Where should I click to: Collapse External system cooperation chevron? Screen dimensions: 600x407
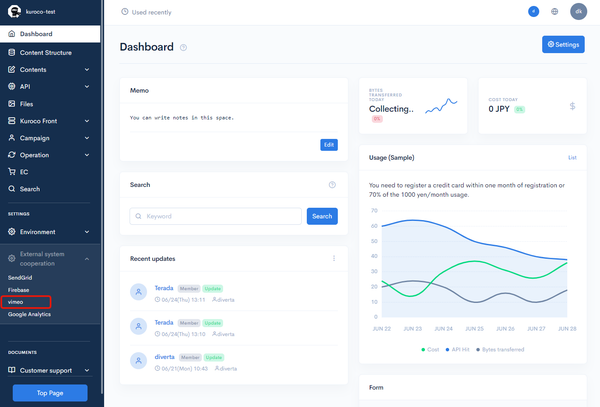(x=87, y=259)
